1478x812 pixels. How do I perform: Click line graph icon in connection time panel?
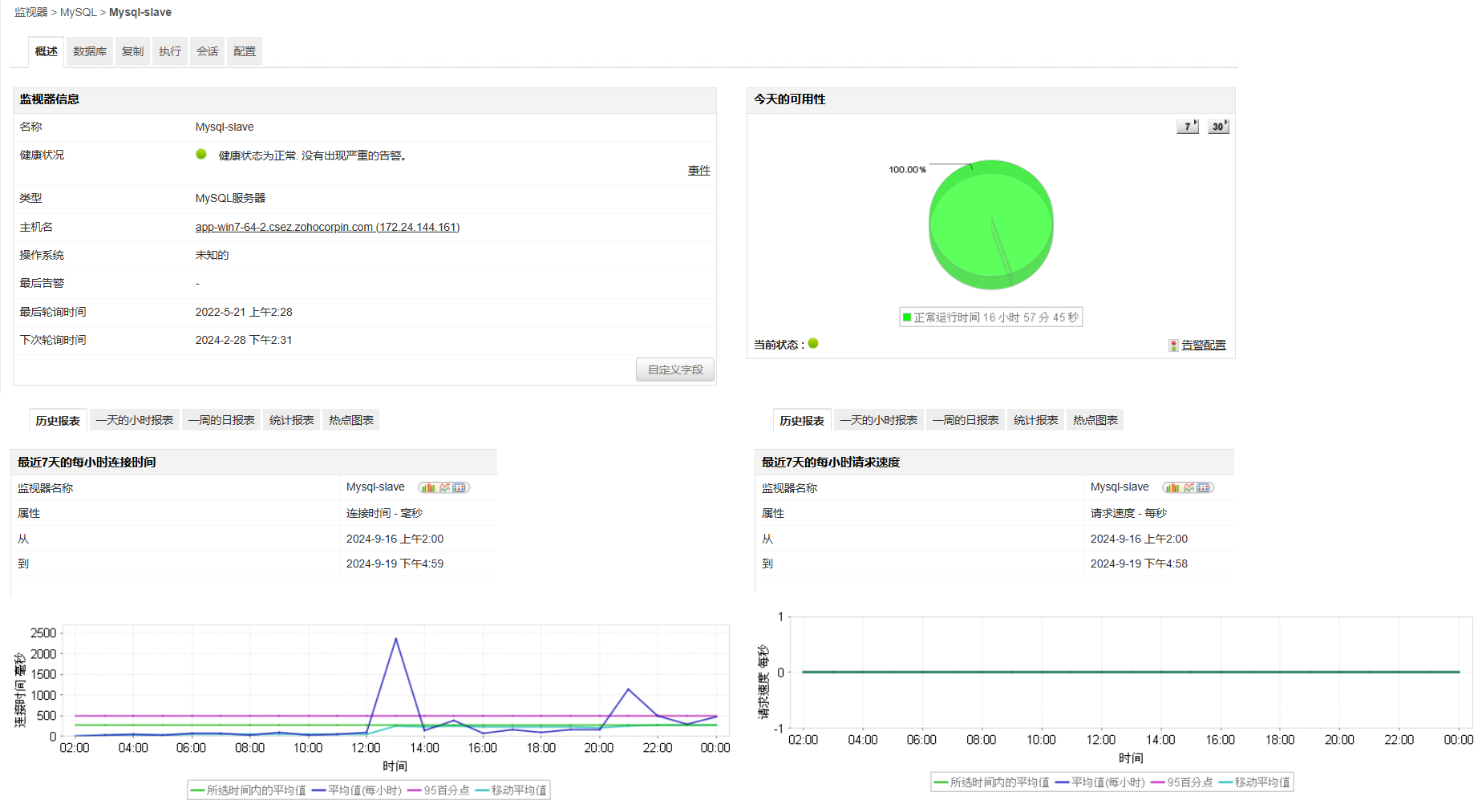pyautogui.click(x=444, y=487)
